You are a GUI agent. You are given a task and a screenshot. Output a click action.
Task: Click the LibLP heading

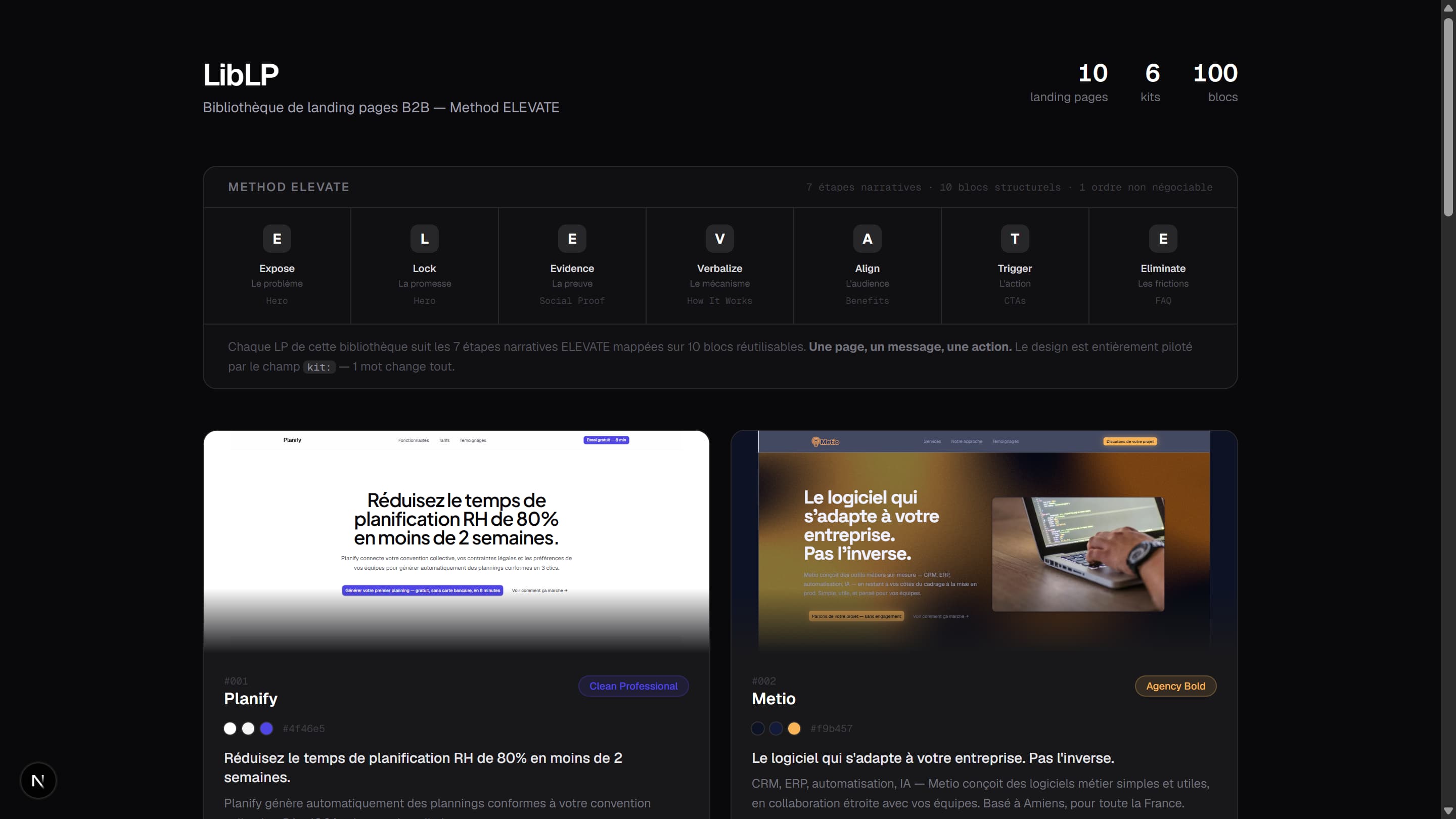pyautogui.click(x=241, y=75)
